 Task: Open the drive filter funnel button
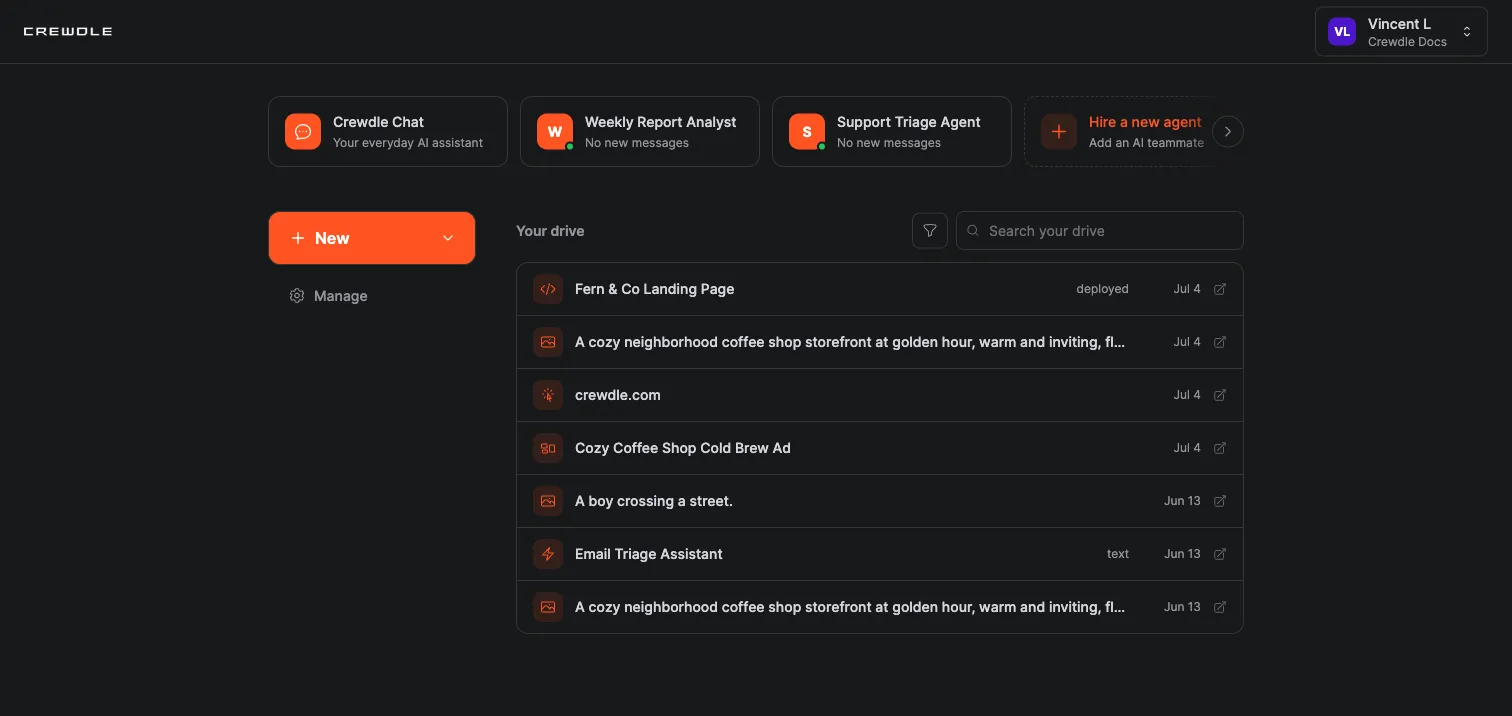coord(930,231)
